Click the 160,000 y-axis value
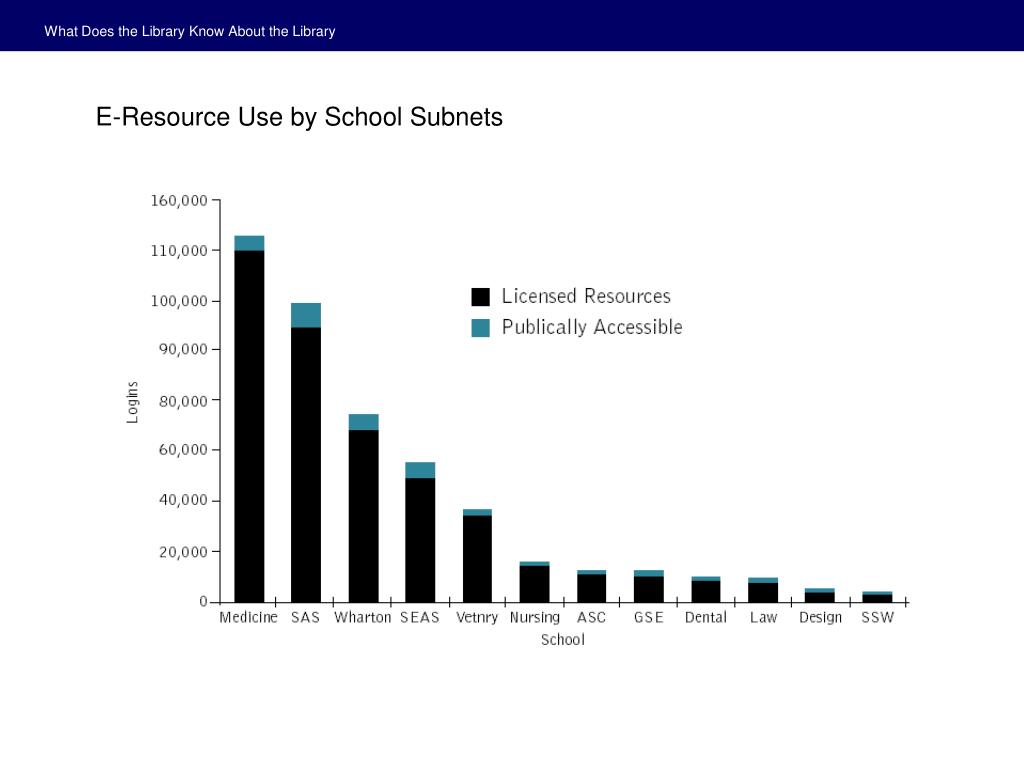 click(179, 200)
